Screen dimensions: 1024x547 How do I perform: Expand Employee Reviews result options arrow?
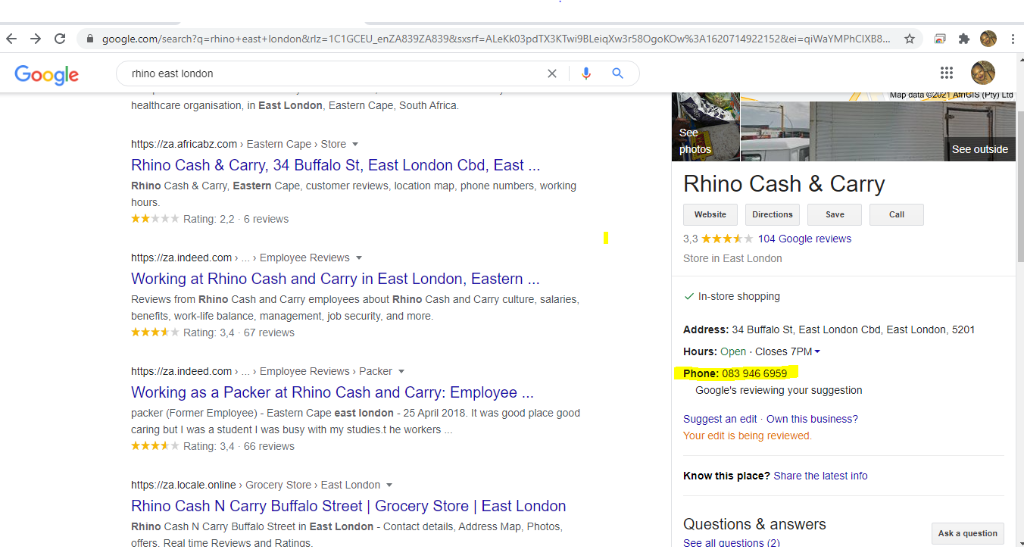click(359, 258)
